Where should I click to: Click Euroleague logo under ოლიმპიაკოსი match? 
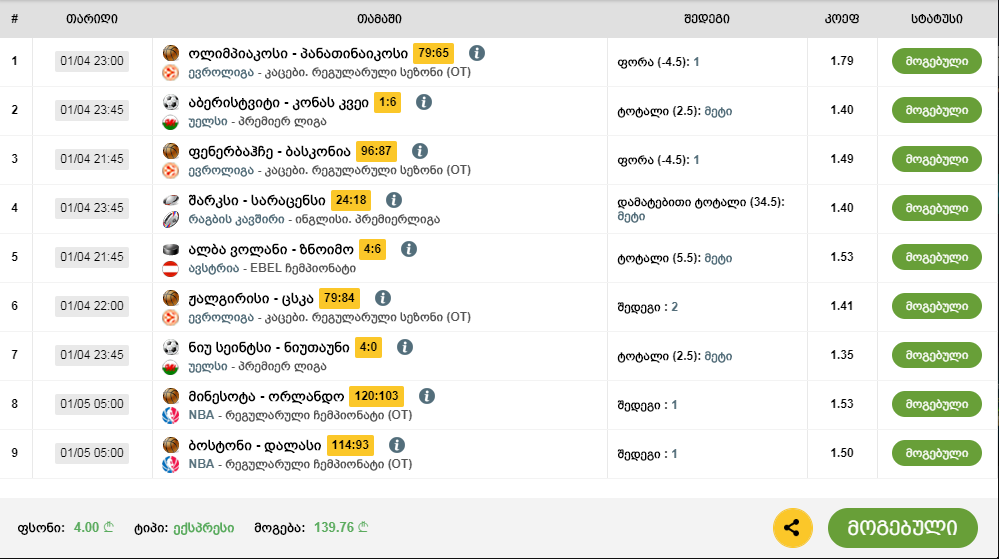(171, 73)
